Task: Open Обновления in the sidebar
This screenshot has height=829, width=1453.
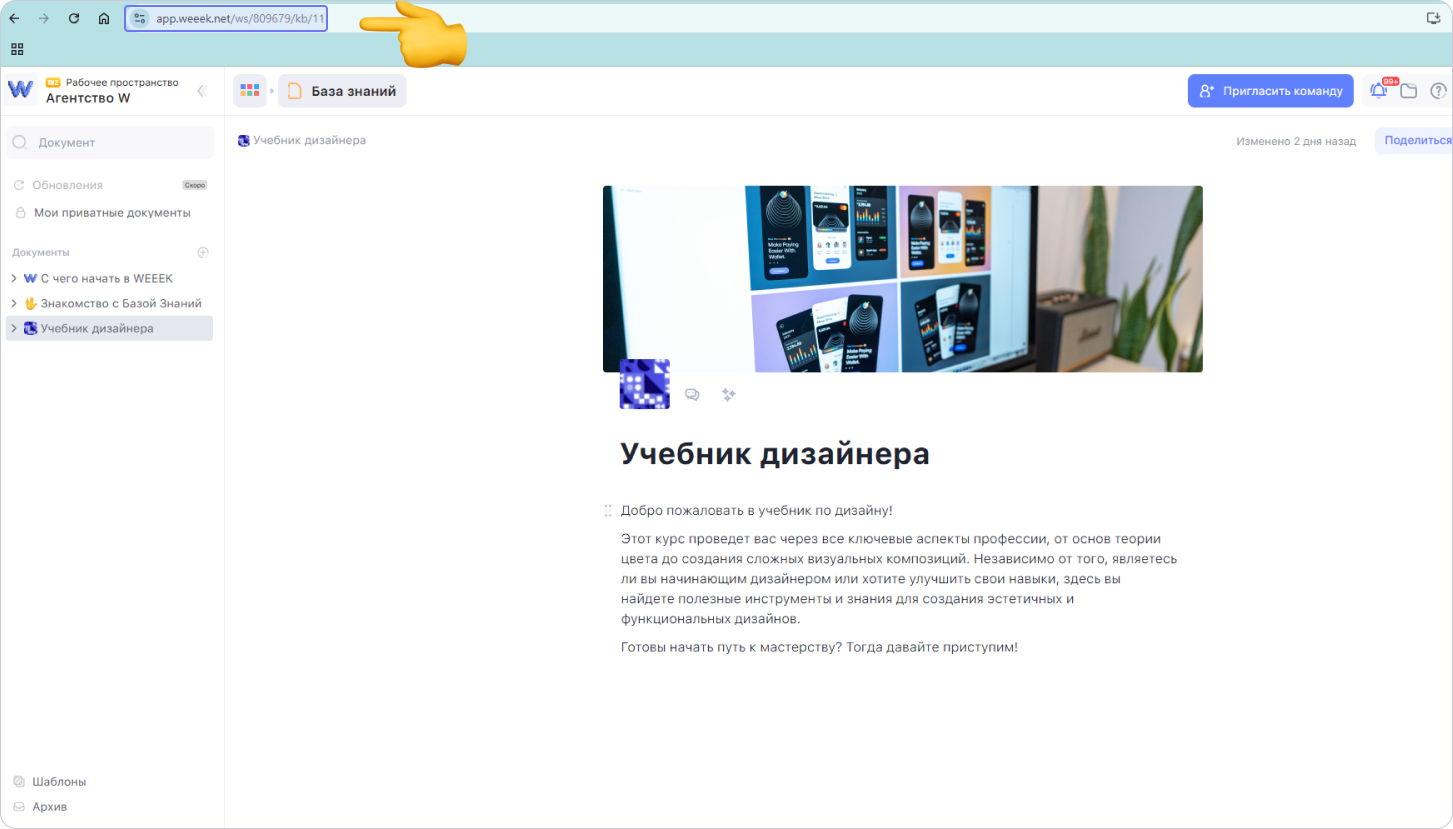Action: point(67,185)
